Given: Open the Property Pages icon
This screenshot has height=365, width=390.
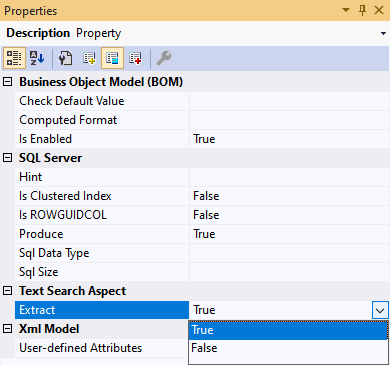Looking at the screenshot, I should 65,58.
